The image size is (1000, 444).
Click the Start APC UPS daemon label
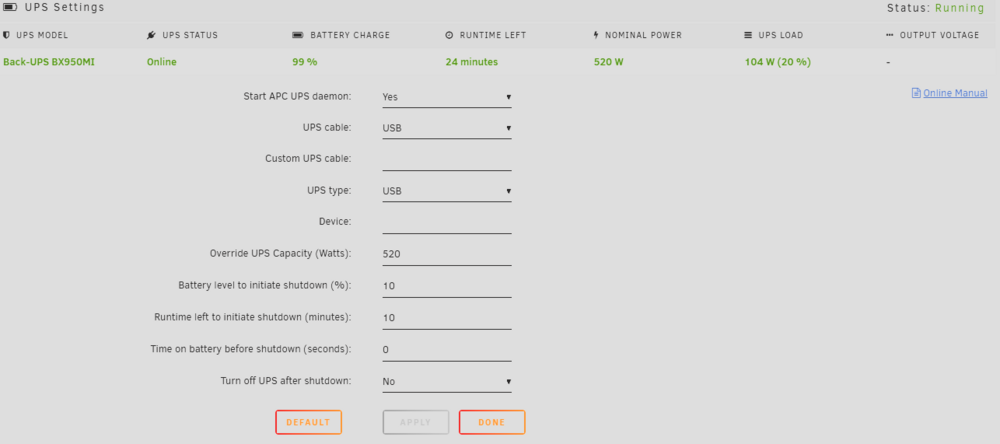[x=297, y=96]
